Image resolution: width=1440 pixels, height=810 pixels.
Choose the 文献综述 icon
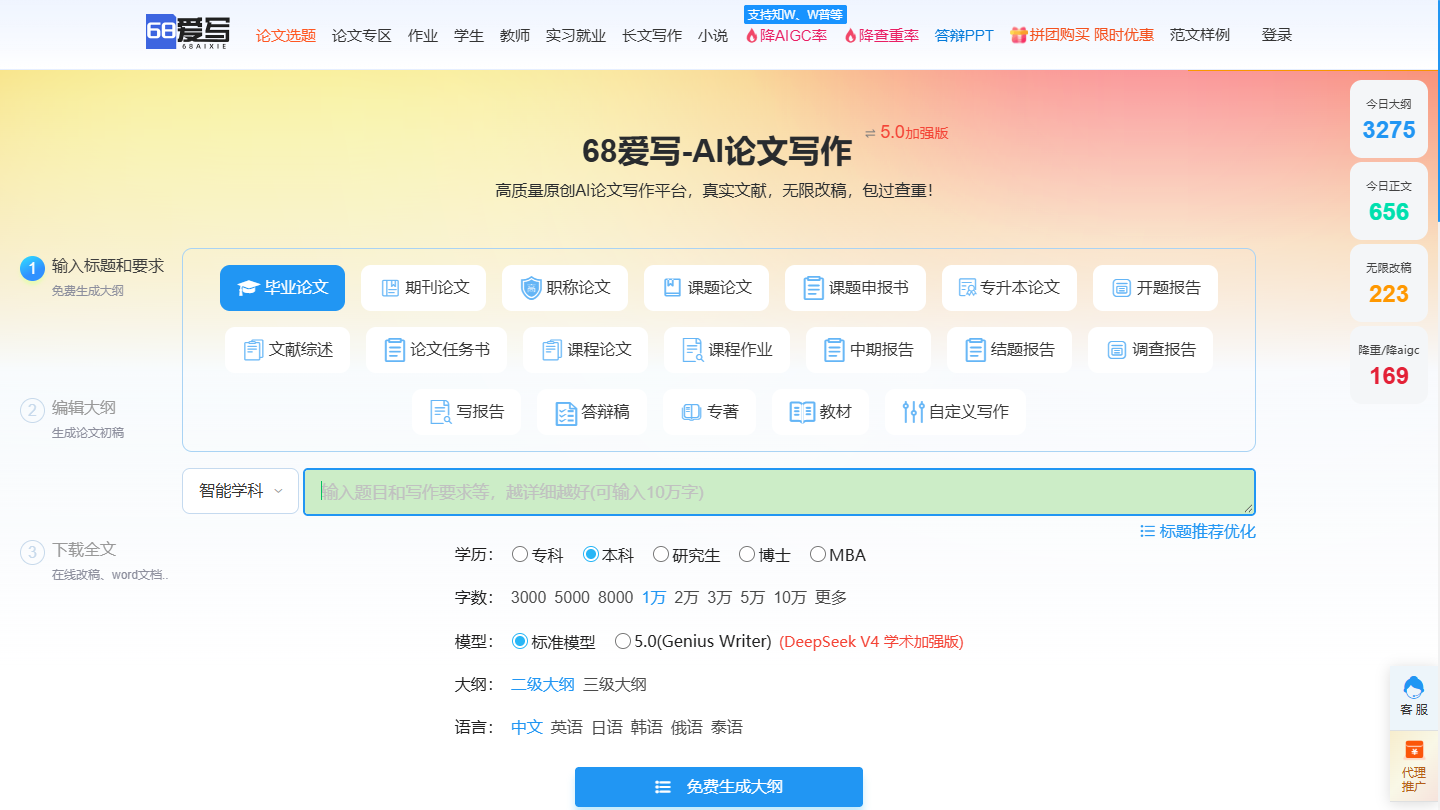click(x=253, y=350)
